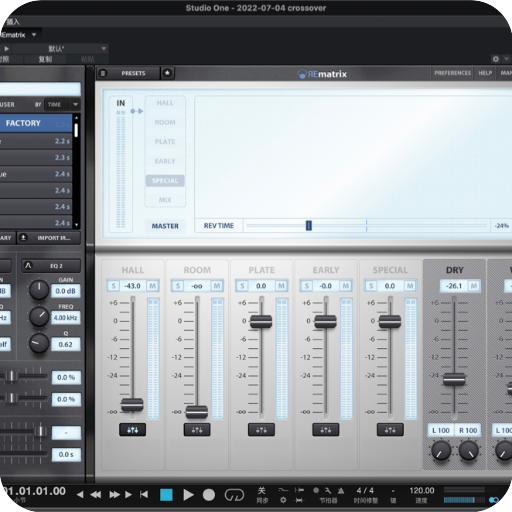Open EARLY channel settings sliders icon
This screenshot has height=512, width=512.
(326, 430)
